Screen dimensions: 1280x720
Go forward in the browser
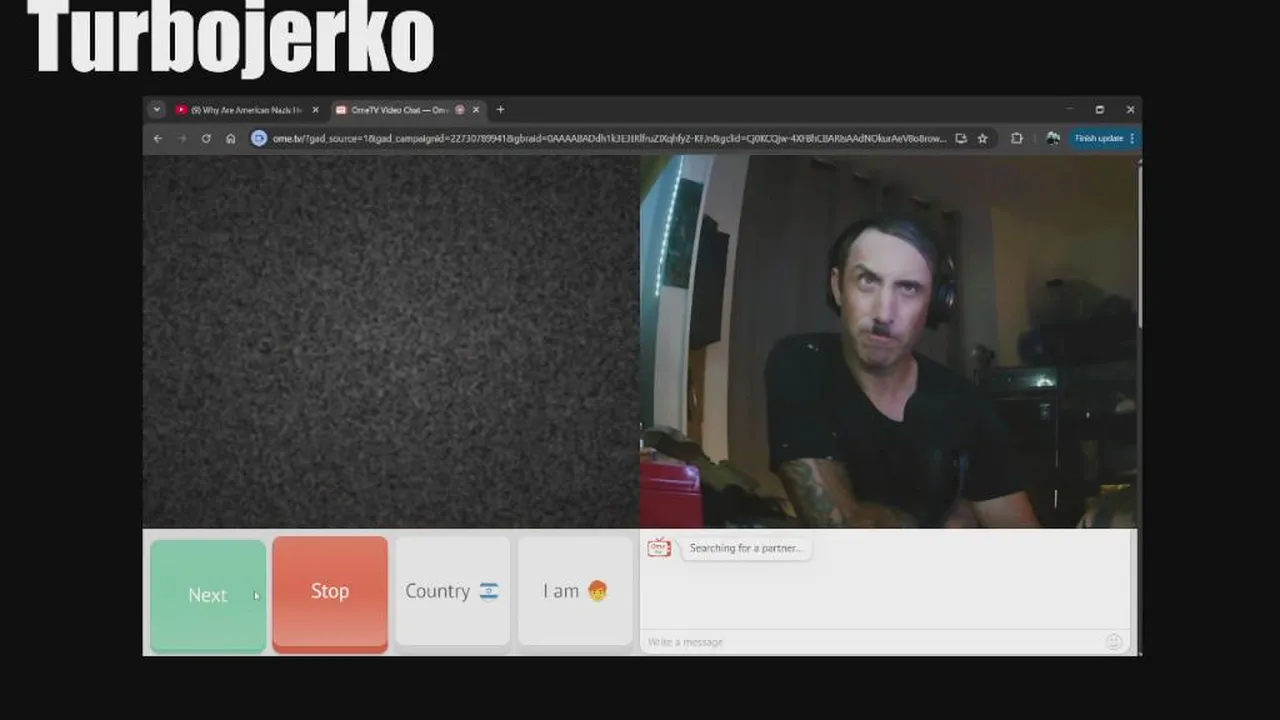pyautogui.click(x=182, y=138)
